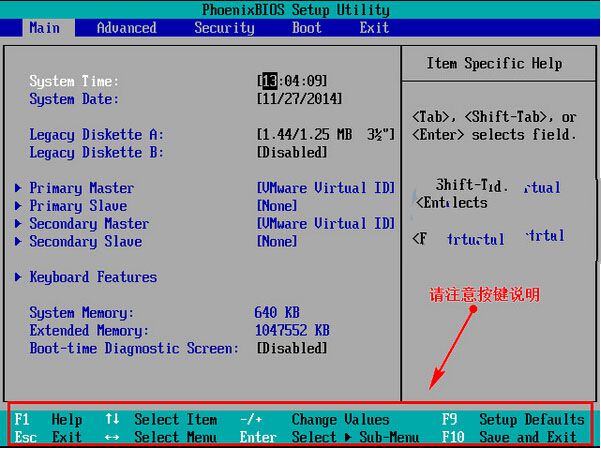This screenshot has height=449, width=601.
Task: Click F1 Help in bottom key bar
Action: pos(48,419)
